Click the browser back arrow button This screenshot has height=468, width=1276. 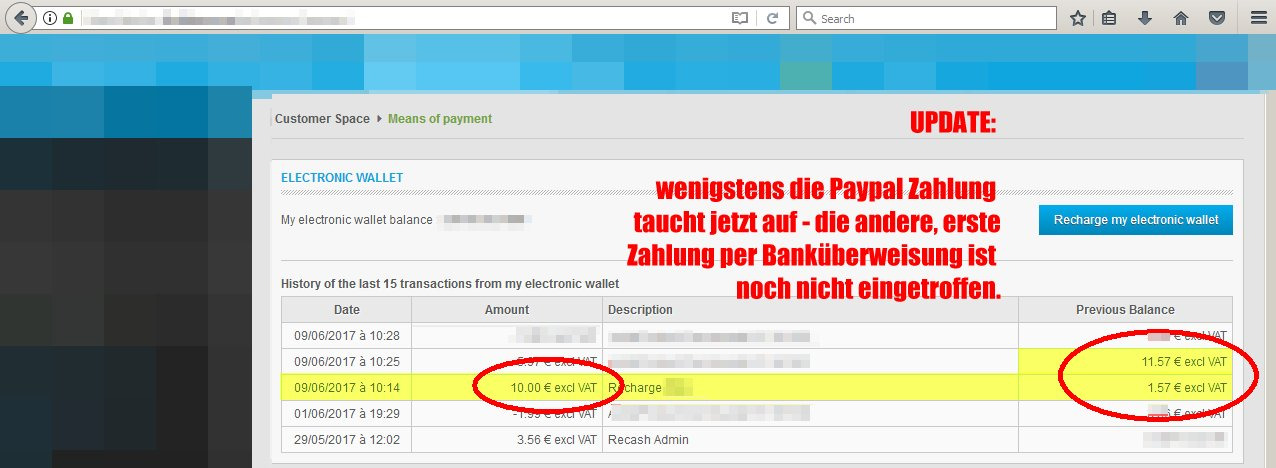pos(20,18)
